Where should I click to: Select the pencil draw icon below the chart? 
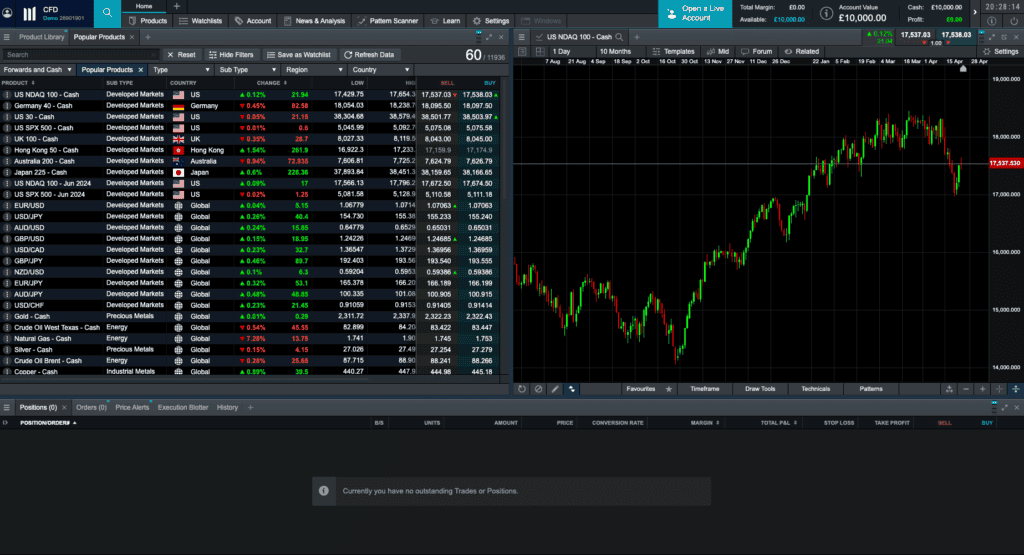pos(555,389)
